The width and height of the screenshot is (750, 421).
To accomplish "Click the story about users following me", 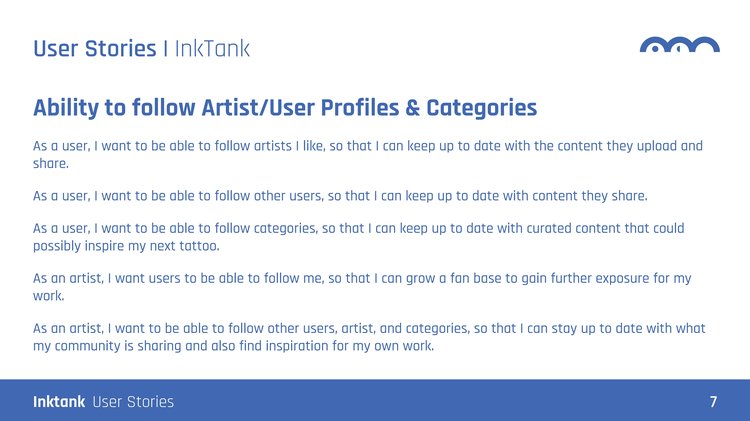I will [x=361, y=278].
